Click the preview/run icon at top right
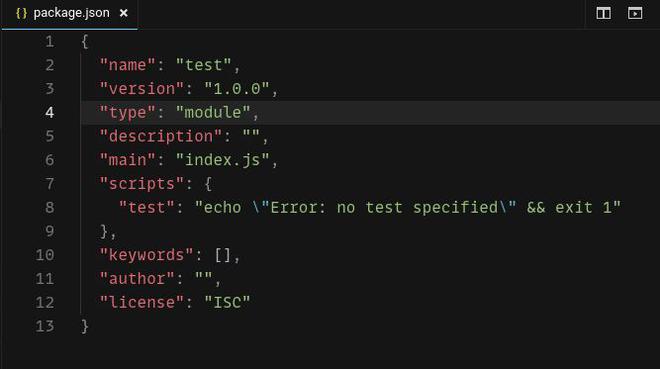The height and width of the screenshot is (369, 660). pyautogui.click(x=635, y=13)
